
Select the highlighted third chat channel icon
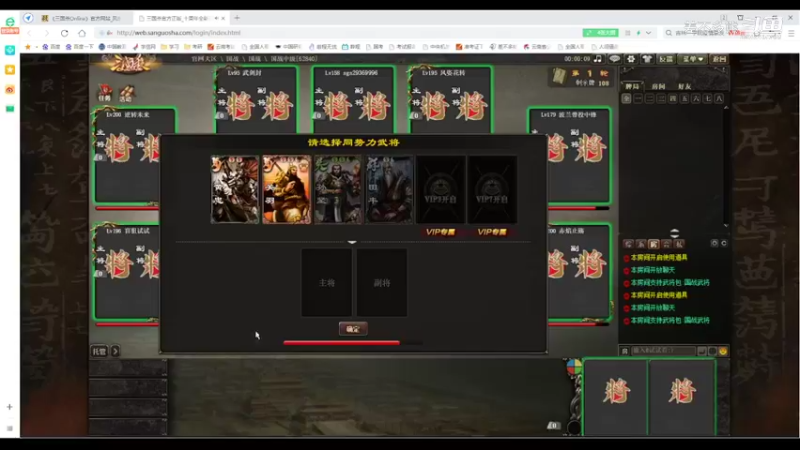point(654,244)
